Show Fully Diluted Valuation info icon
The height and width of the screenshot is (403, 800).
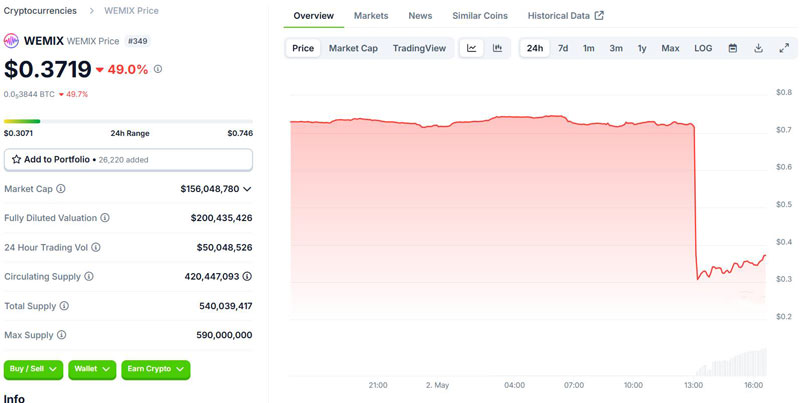click(105, 218)
